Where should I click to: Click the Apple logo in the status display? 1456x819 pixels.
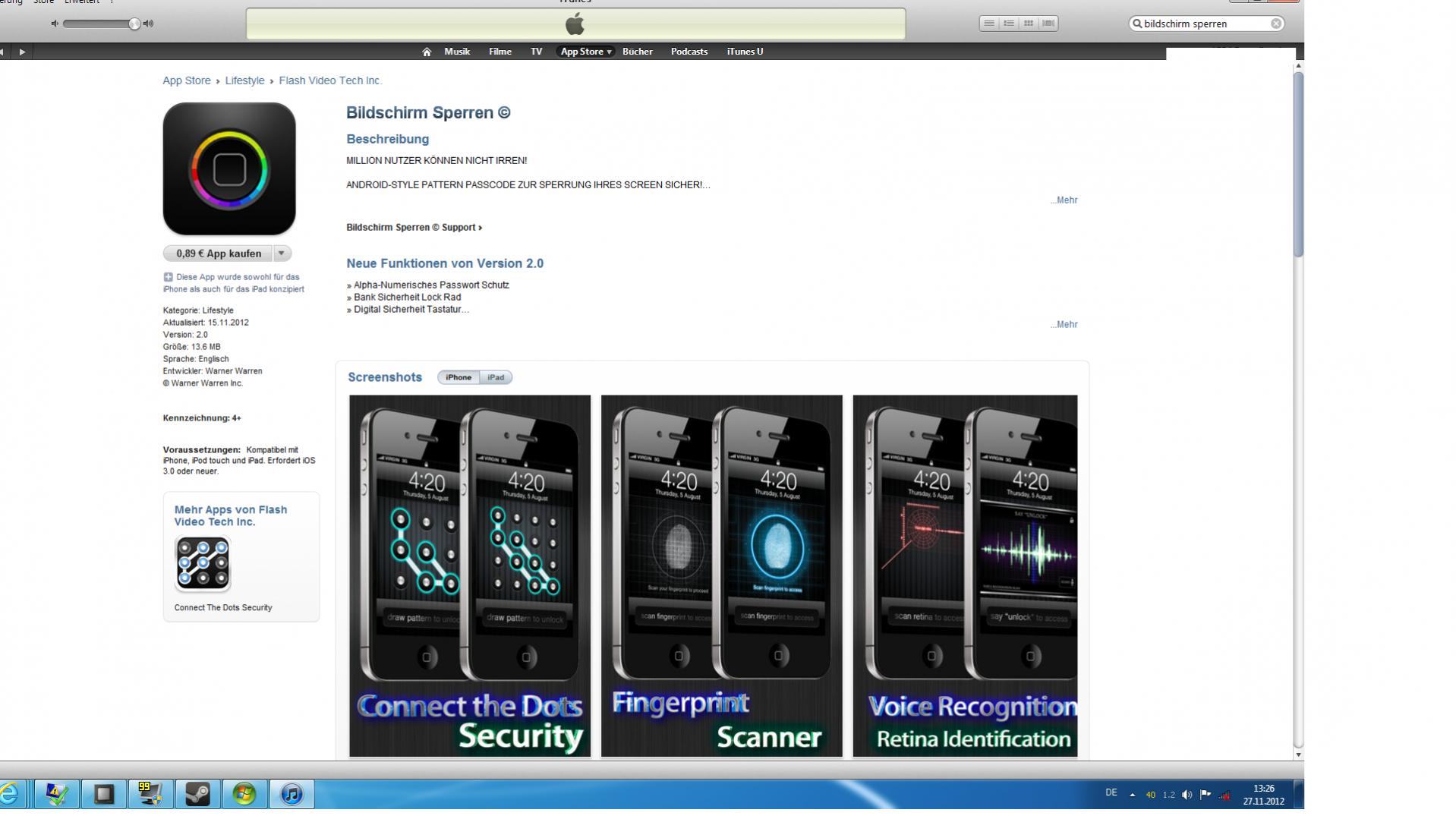pyautogui.click(x=575, y=24)
